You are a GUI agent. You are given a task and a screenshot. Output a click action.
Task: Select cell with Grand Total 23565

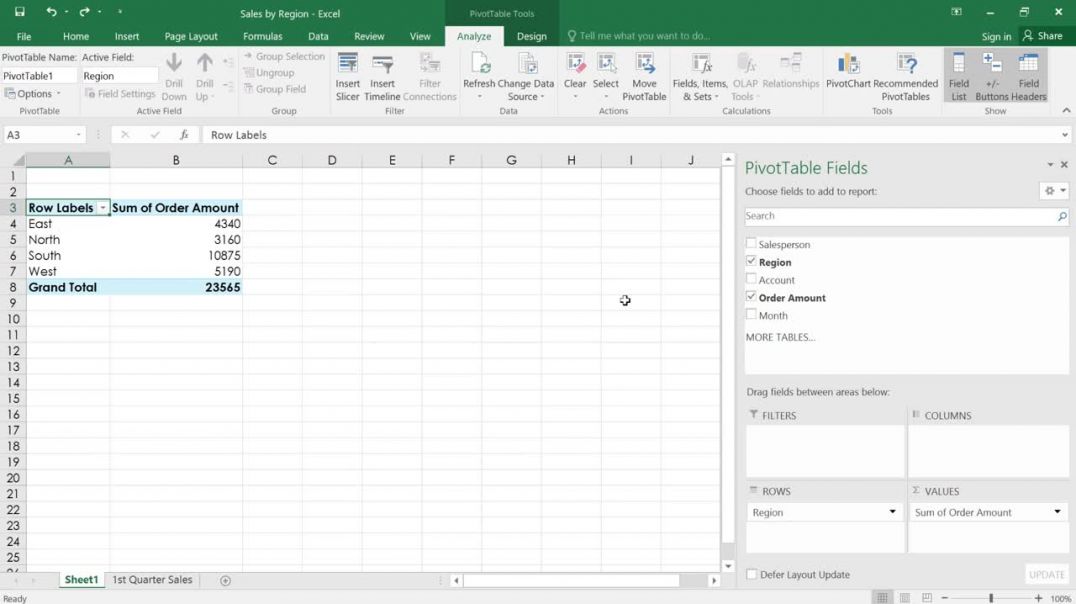click(176, 288)
